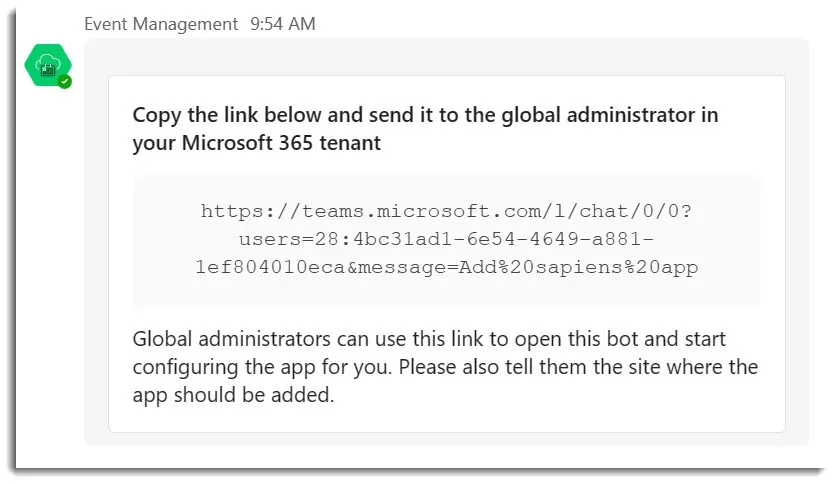Click the white card's empty bottom margin
Viewport: 834px width, 484px height.
tap(447, 420)
